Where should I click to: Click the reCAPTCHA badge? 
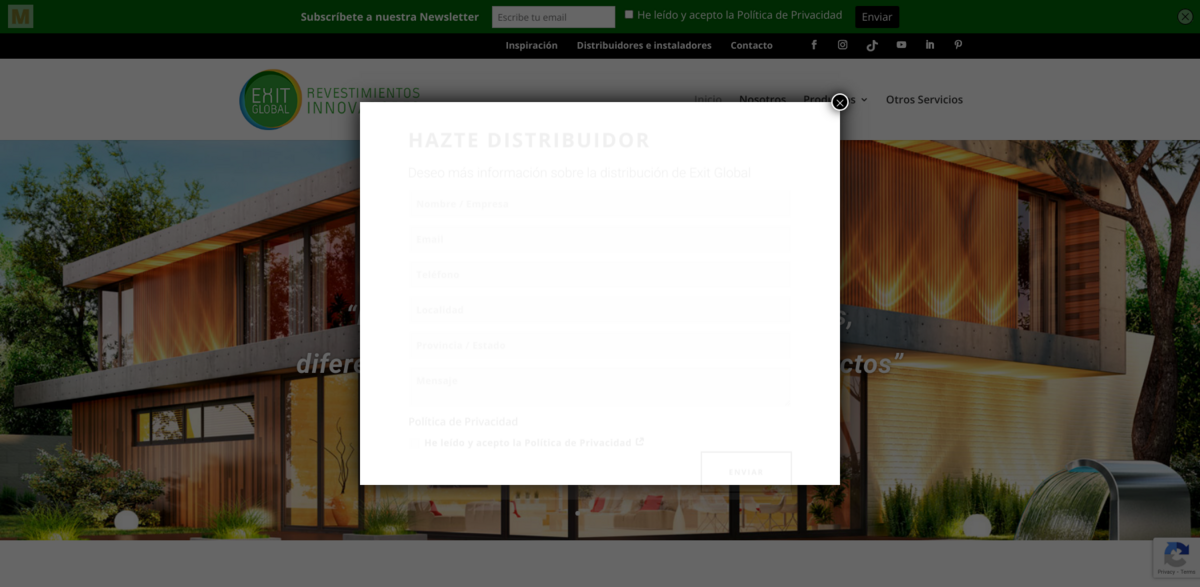(x=1176, y=557)
